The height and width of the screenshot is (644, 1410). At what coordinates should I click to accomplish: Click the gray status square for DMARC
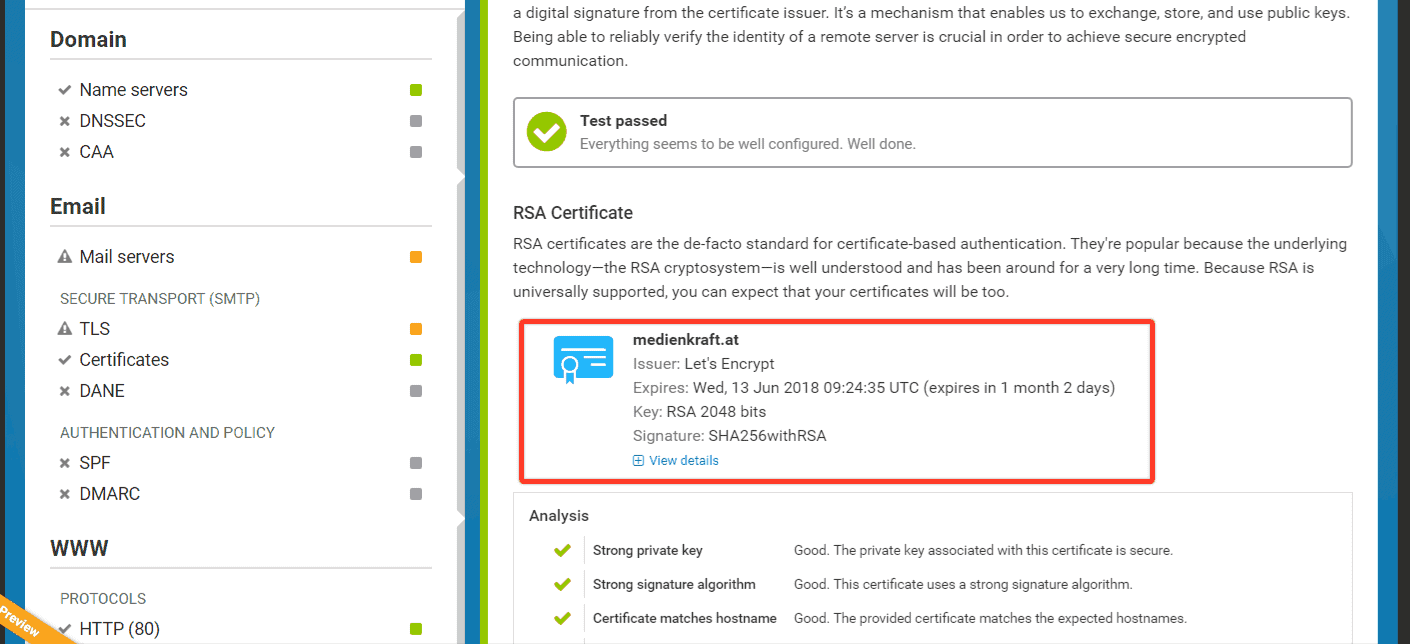coord(416,494)
